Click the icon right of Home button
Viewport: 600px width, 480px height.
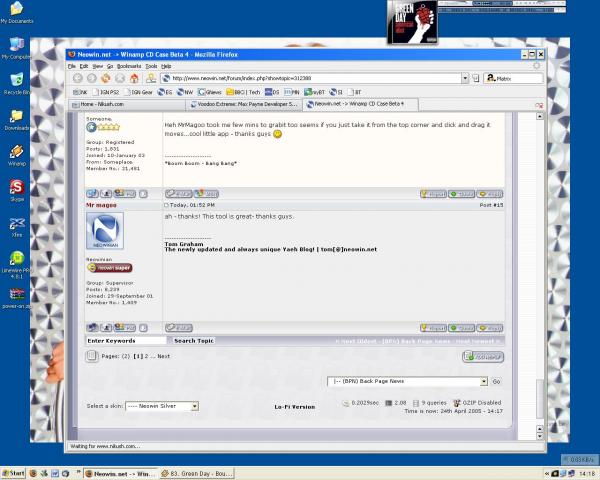[151, 78]
